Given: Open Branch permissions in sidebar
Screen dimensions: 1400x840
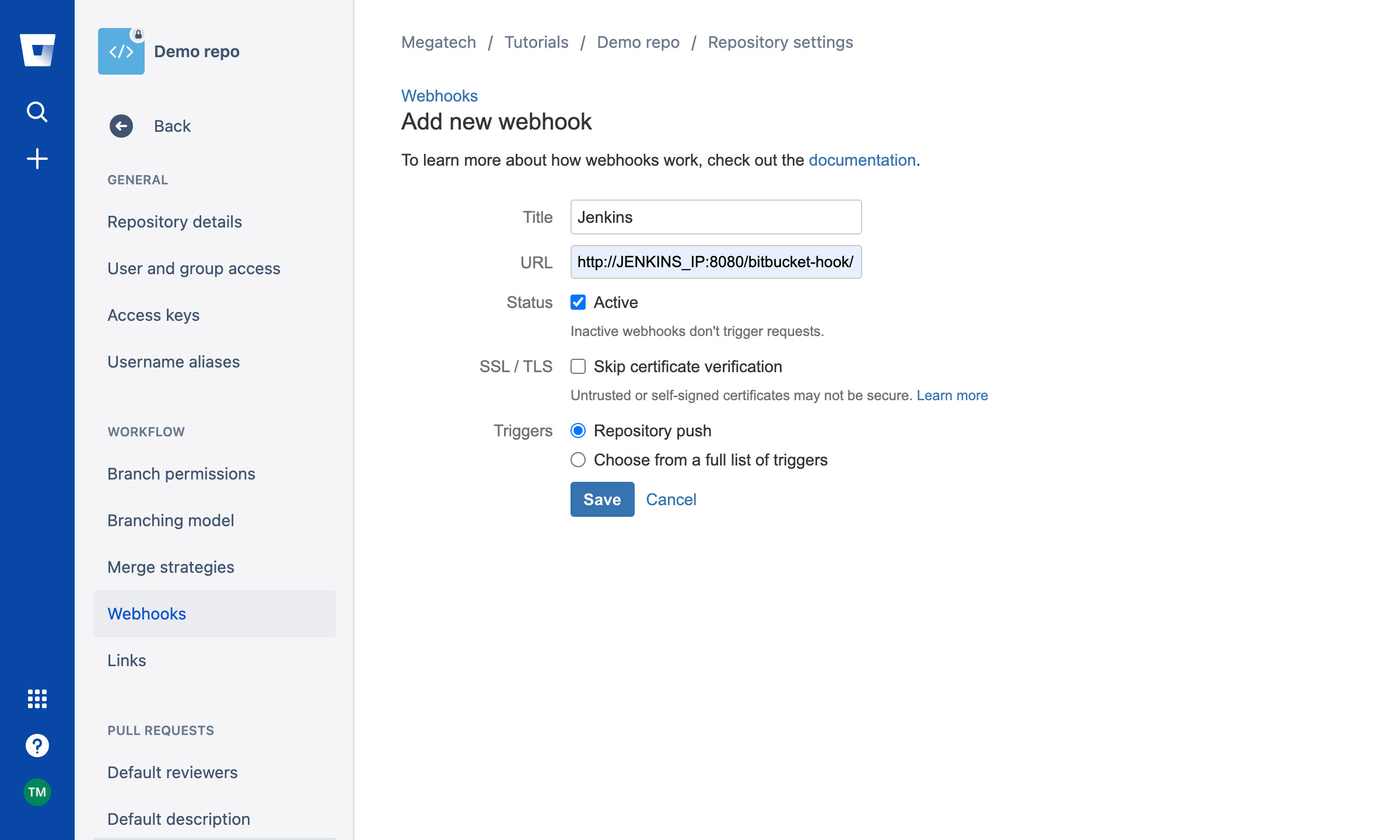Looking at the screenshot, I should [x=181, y=474].
